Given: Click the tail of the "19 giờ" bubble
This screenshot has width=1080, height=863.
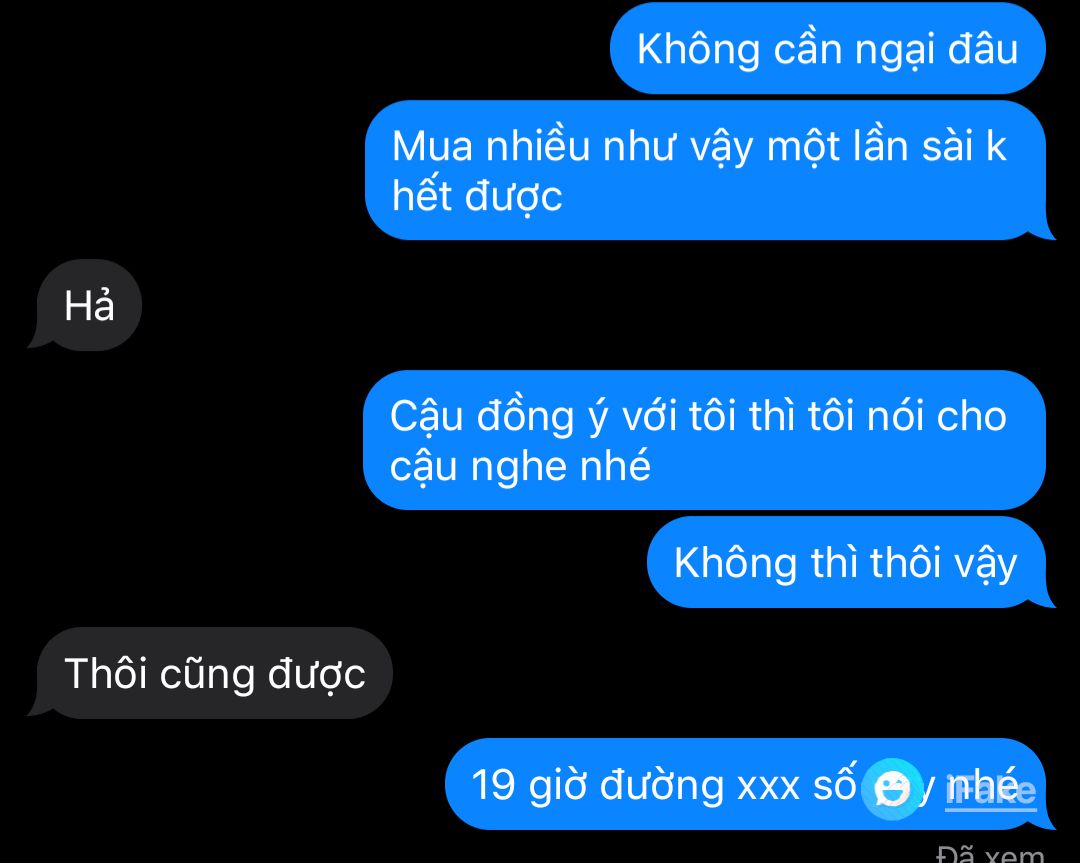Looking at the screenshot, I should click(1047, 822).
